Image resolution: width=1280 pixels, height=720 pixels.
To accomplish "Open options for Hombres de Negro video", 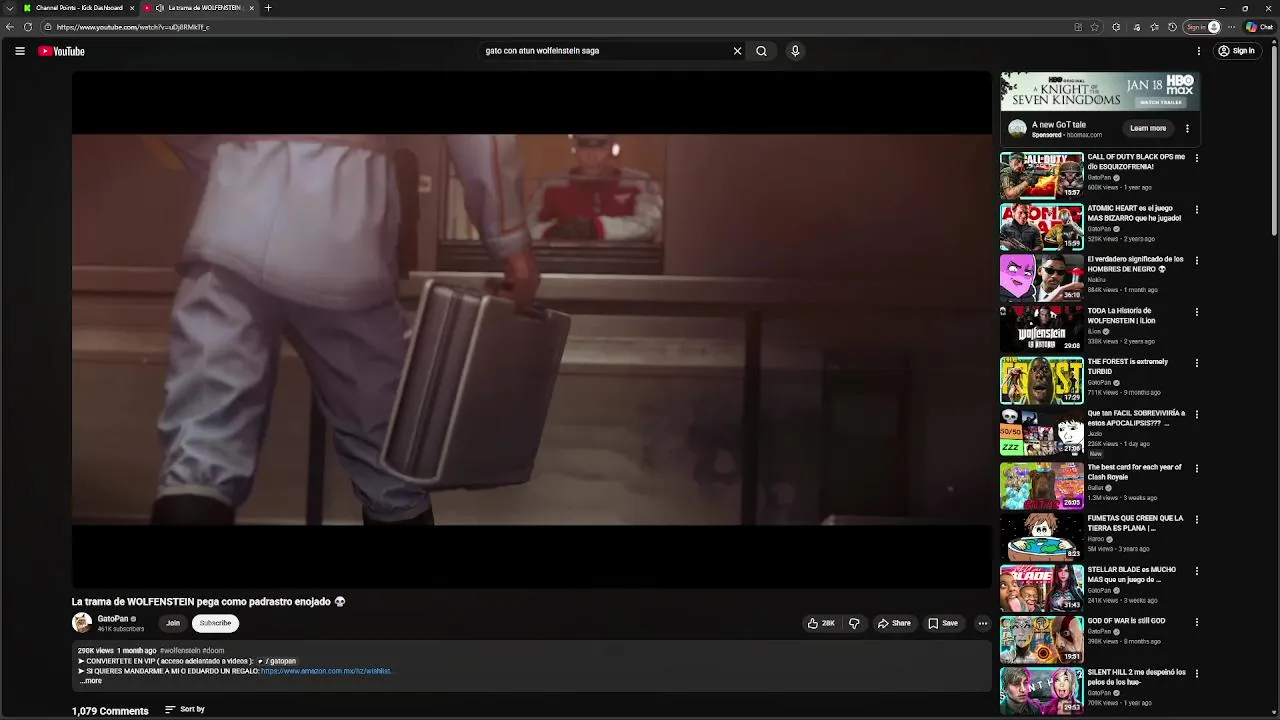I will (1196, 261).
